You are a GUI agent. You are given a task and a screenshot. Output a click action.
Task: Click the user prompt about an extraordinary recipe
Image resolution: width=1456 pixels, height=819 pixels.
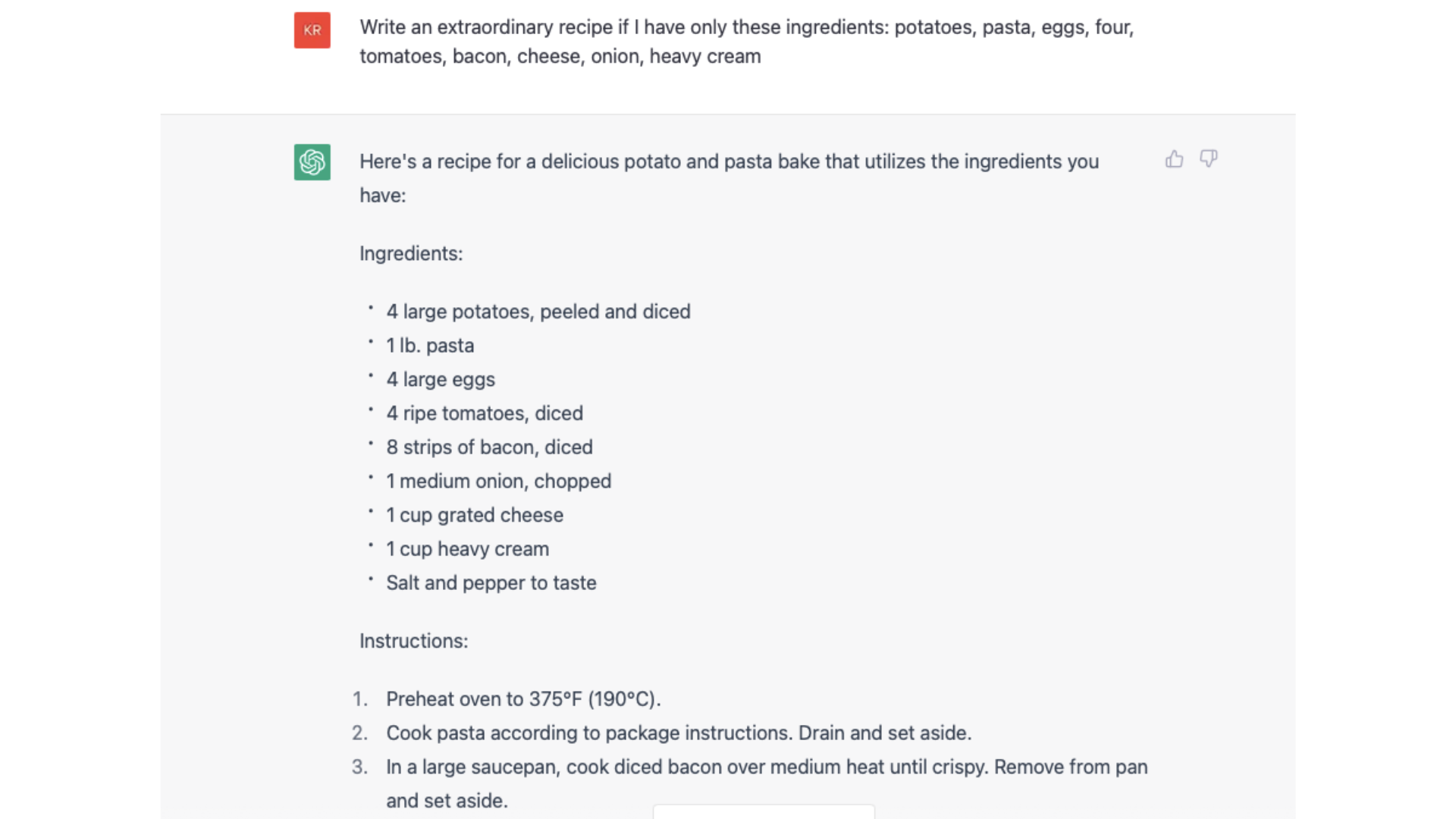(746, 42)
